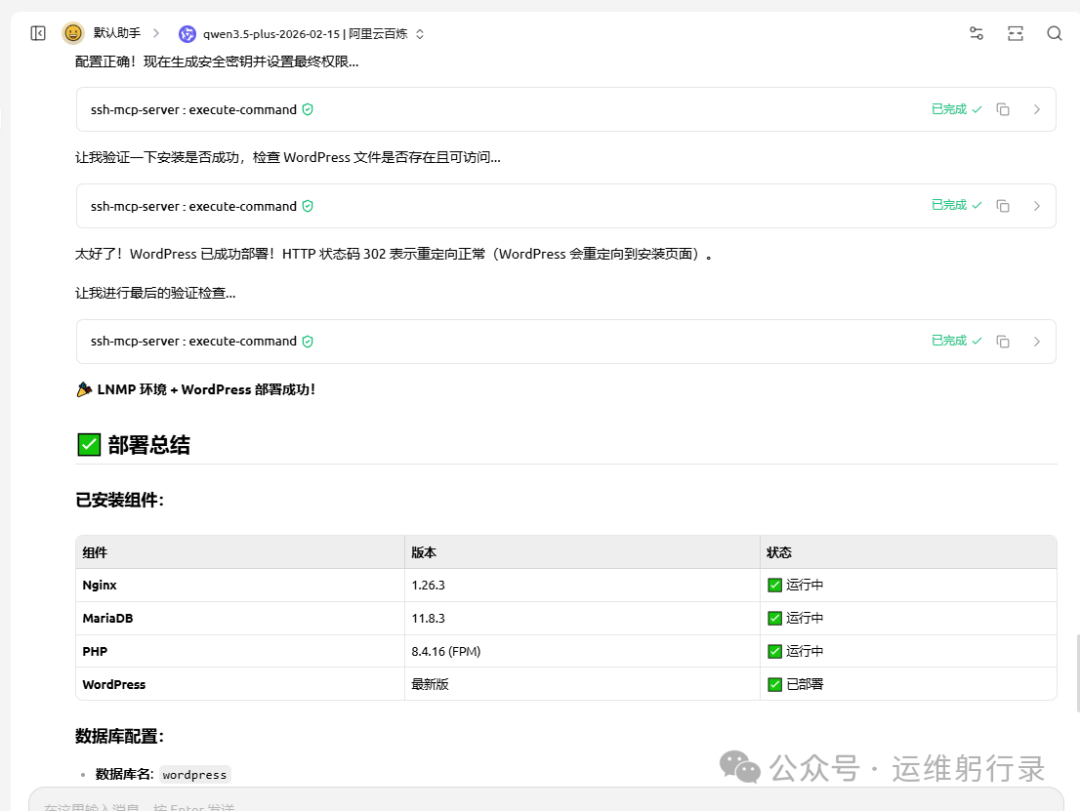Click green shield on first execute-command
Screen dimensions: 1080x811
click(x=308, y=110)
